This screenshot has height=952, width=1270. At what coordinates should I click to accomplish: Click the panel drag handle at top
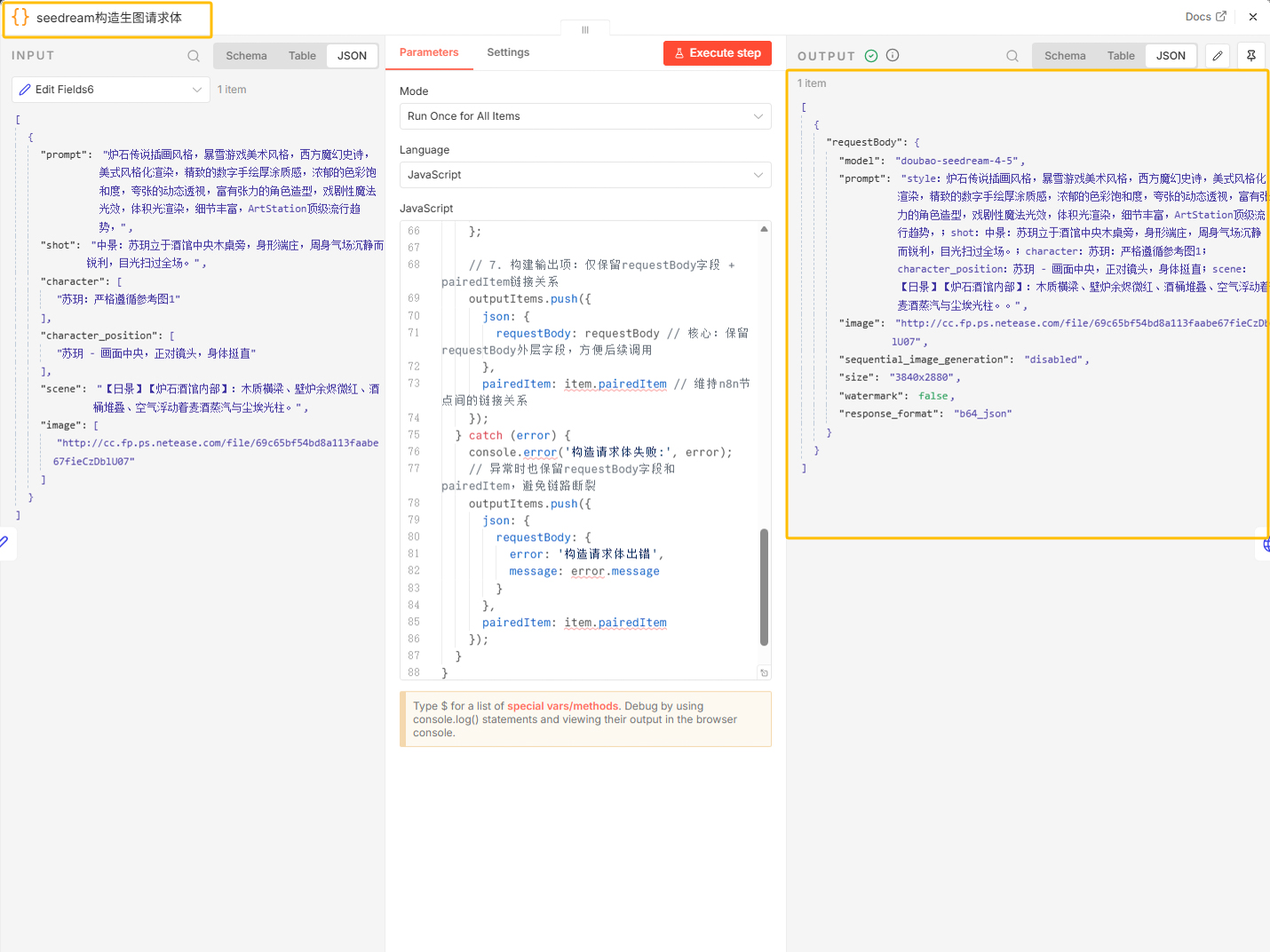click(585, 29)
